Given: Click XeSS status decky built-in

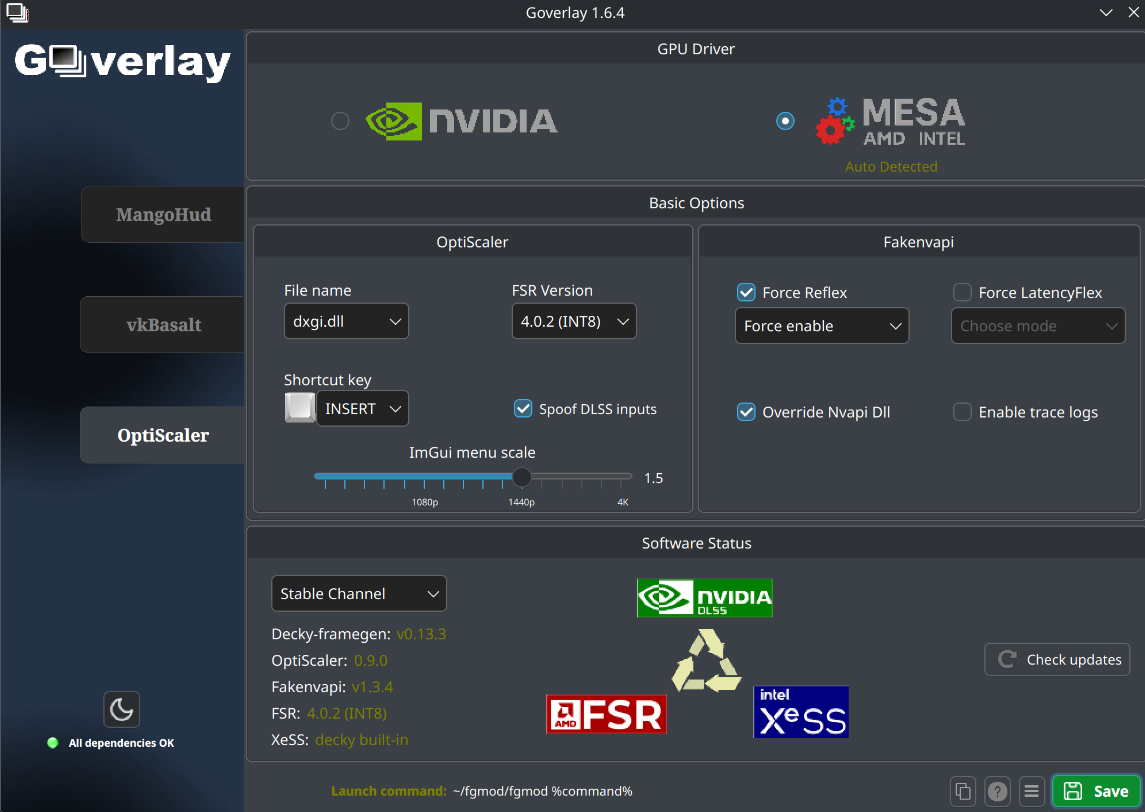Looking at the screenshot, I should tap(361, 740).
